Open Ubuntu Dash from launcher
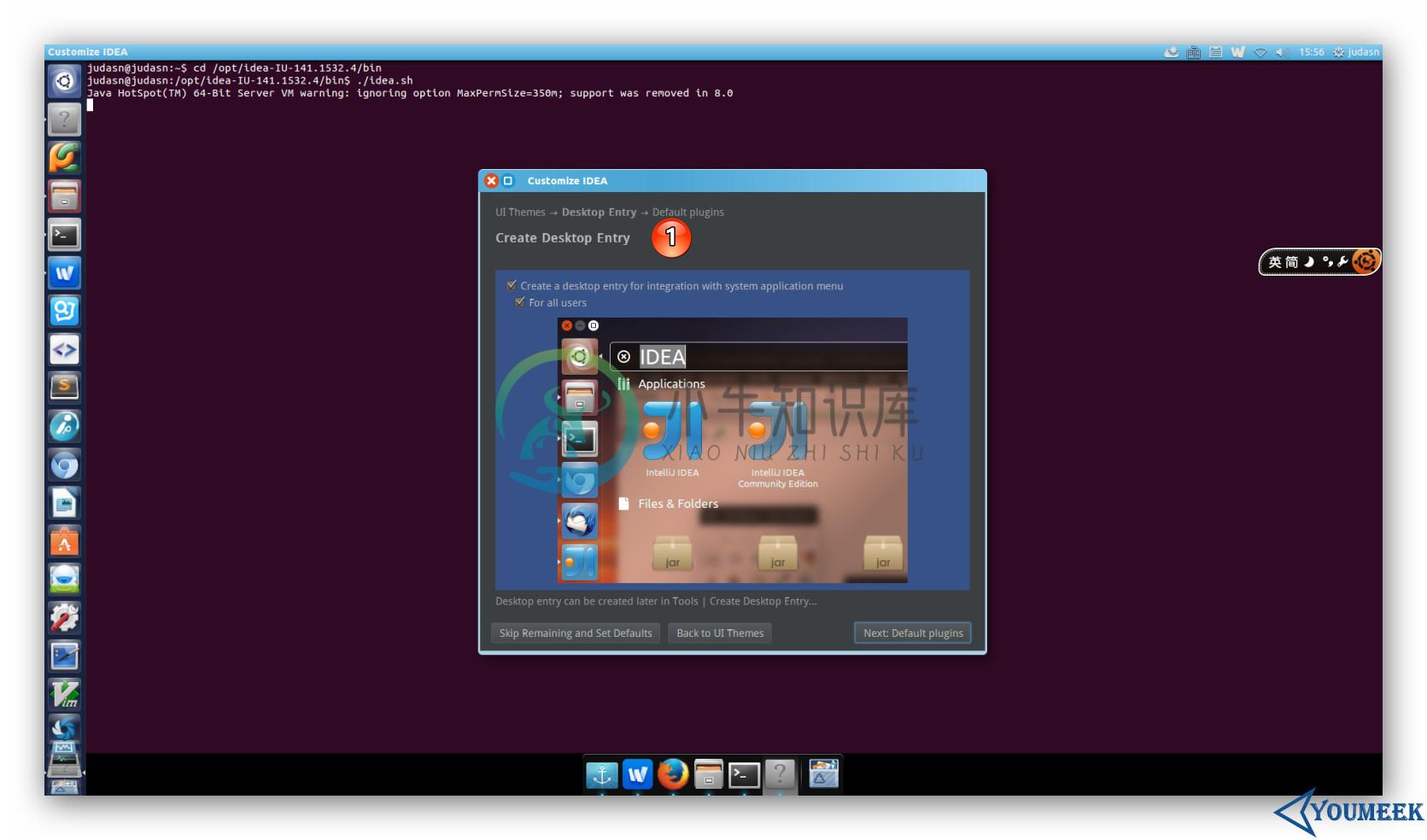 pos(64,82)
